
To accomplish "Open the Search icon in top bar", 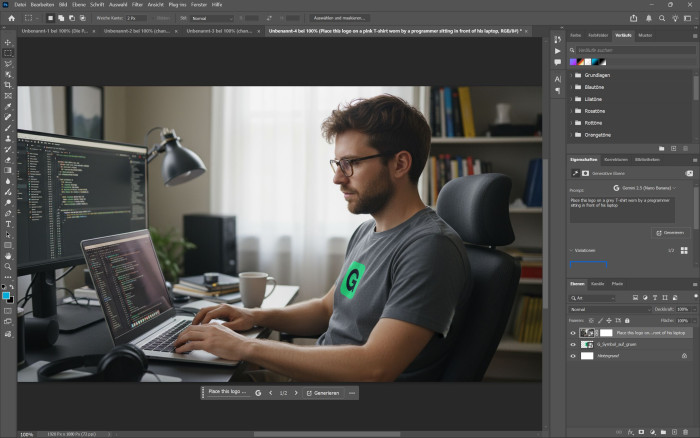I will pos(662,18).
